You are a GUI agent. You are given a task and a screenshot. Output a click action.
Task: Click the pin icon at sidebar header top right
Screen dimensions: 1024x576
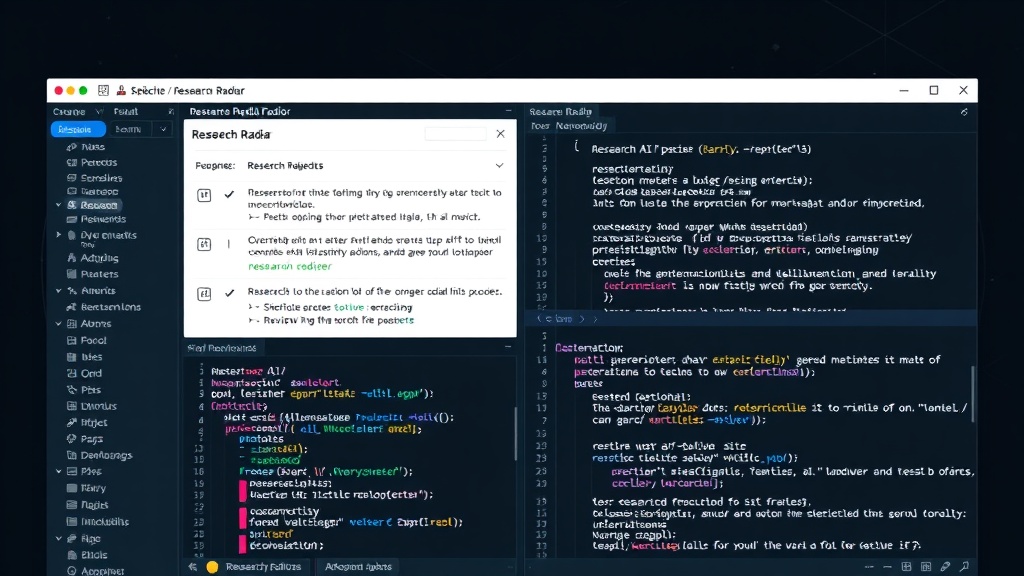coord(171,112)
